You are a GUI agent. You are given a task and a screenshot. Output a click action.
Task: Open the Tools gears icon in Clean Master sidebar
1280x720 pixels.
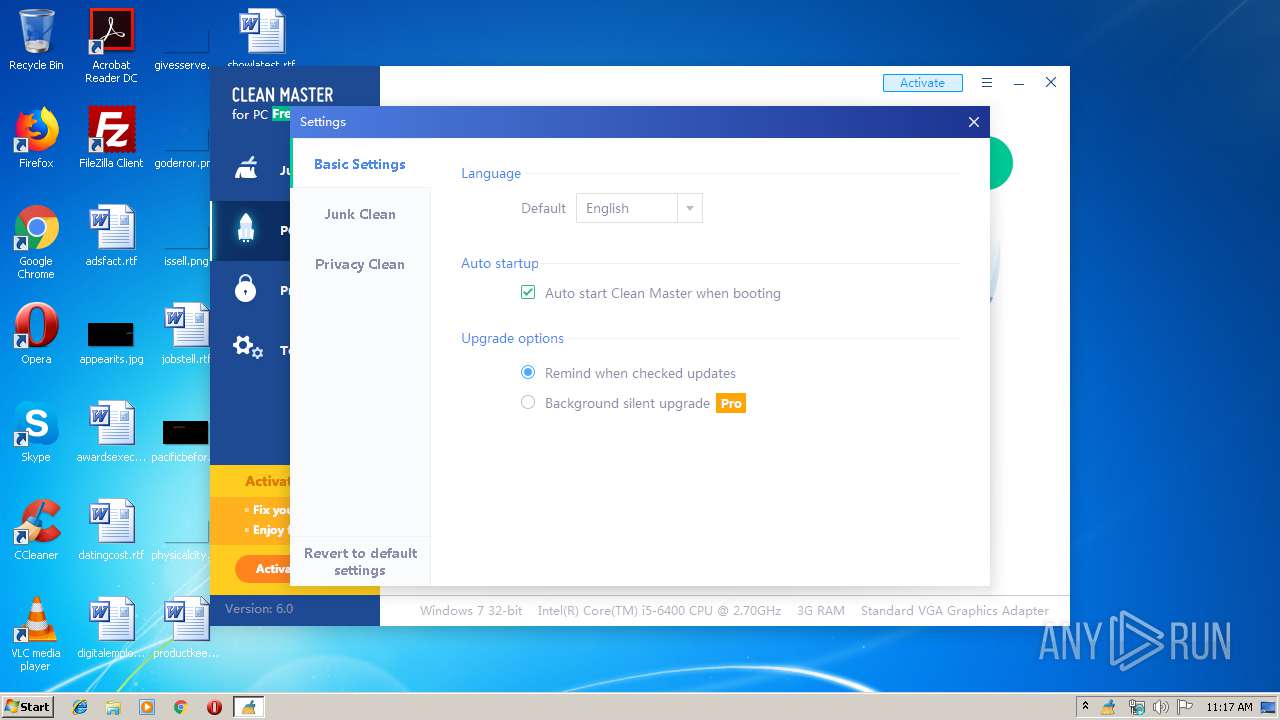click(247, 347)
